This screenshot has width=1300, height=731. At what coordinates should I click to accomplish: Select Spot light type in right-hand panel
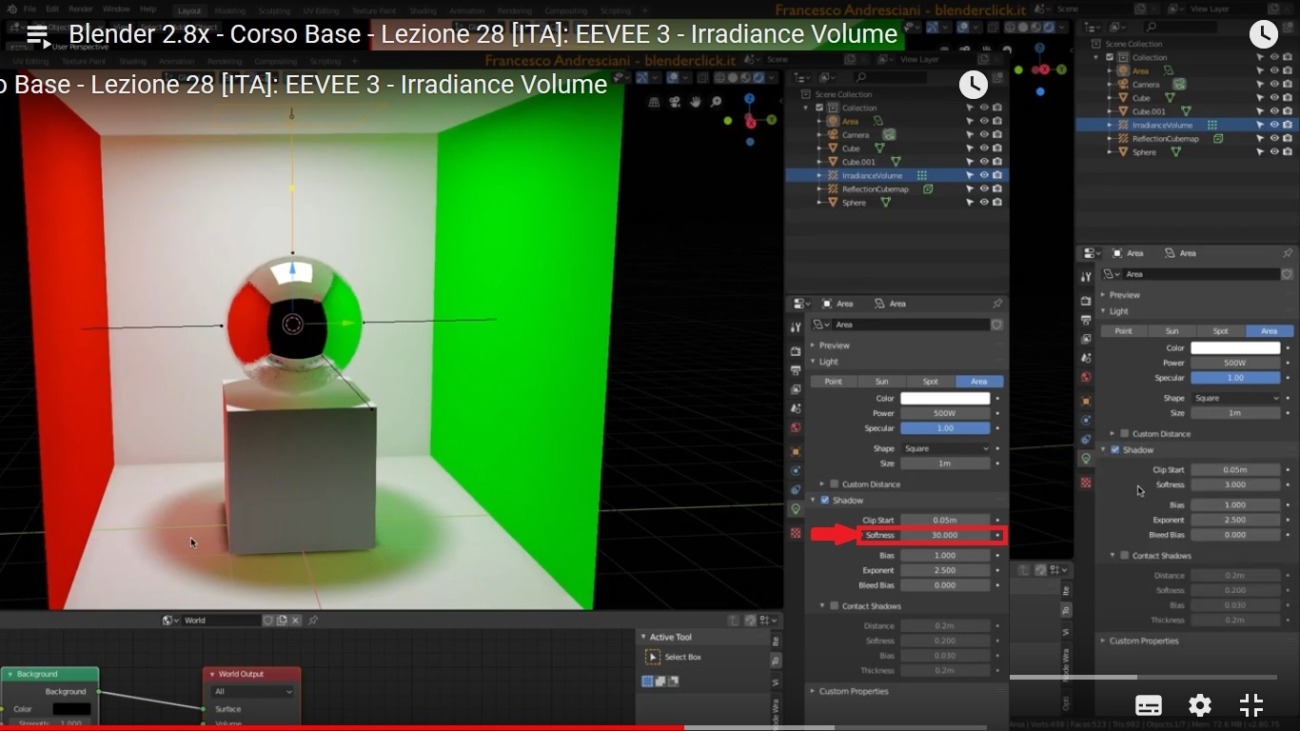tap(1220, 331)
